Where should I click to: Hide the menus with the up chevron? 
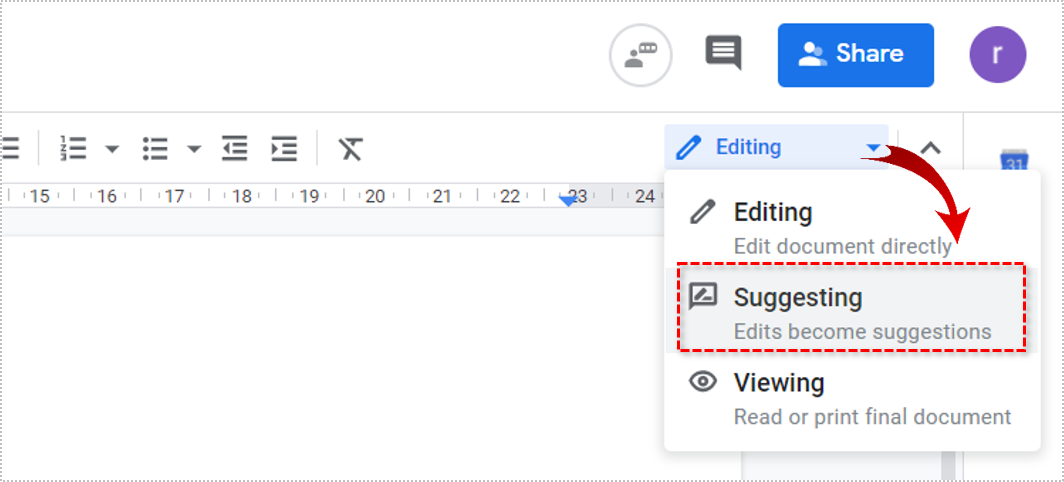(x=930, y=148)
